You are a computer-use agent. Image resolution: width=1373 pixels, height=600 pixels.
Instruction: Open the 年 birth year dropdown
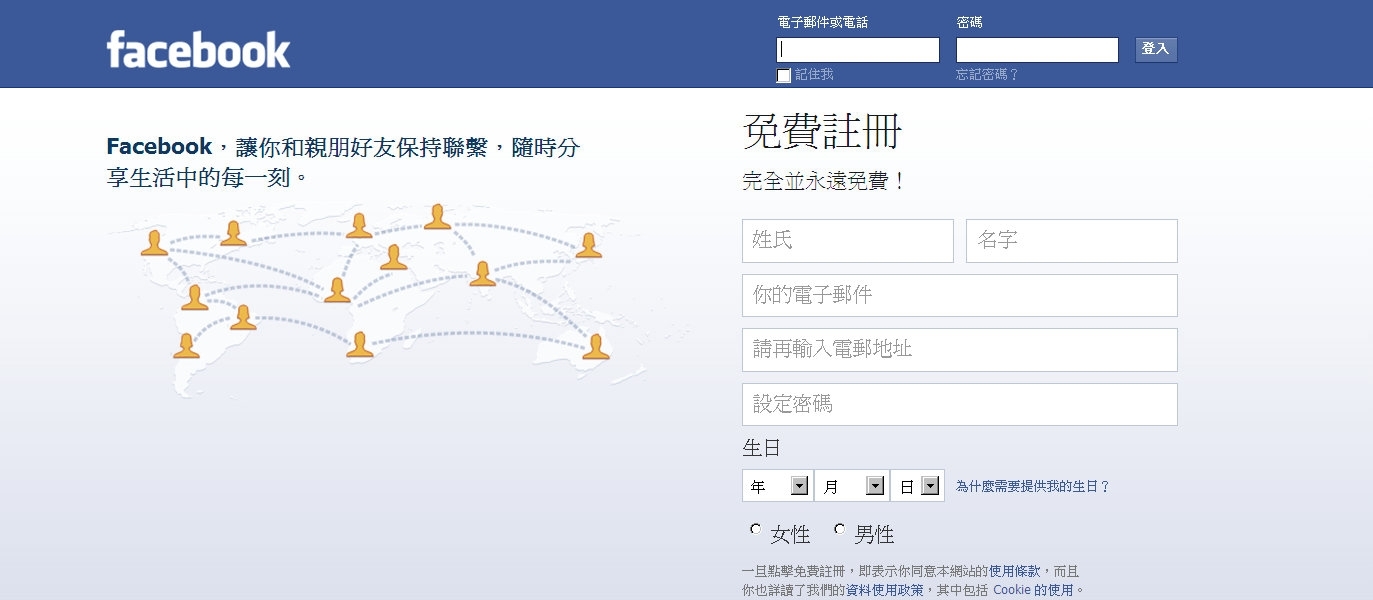777,486
